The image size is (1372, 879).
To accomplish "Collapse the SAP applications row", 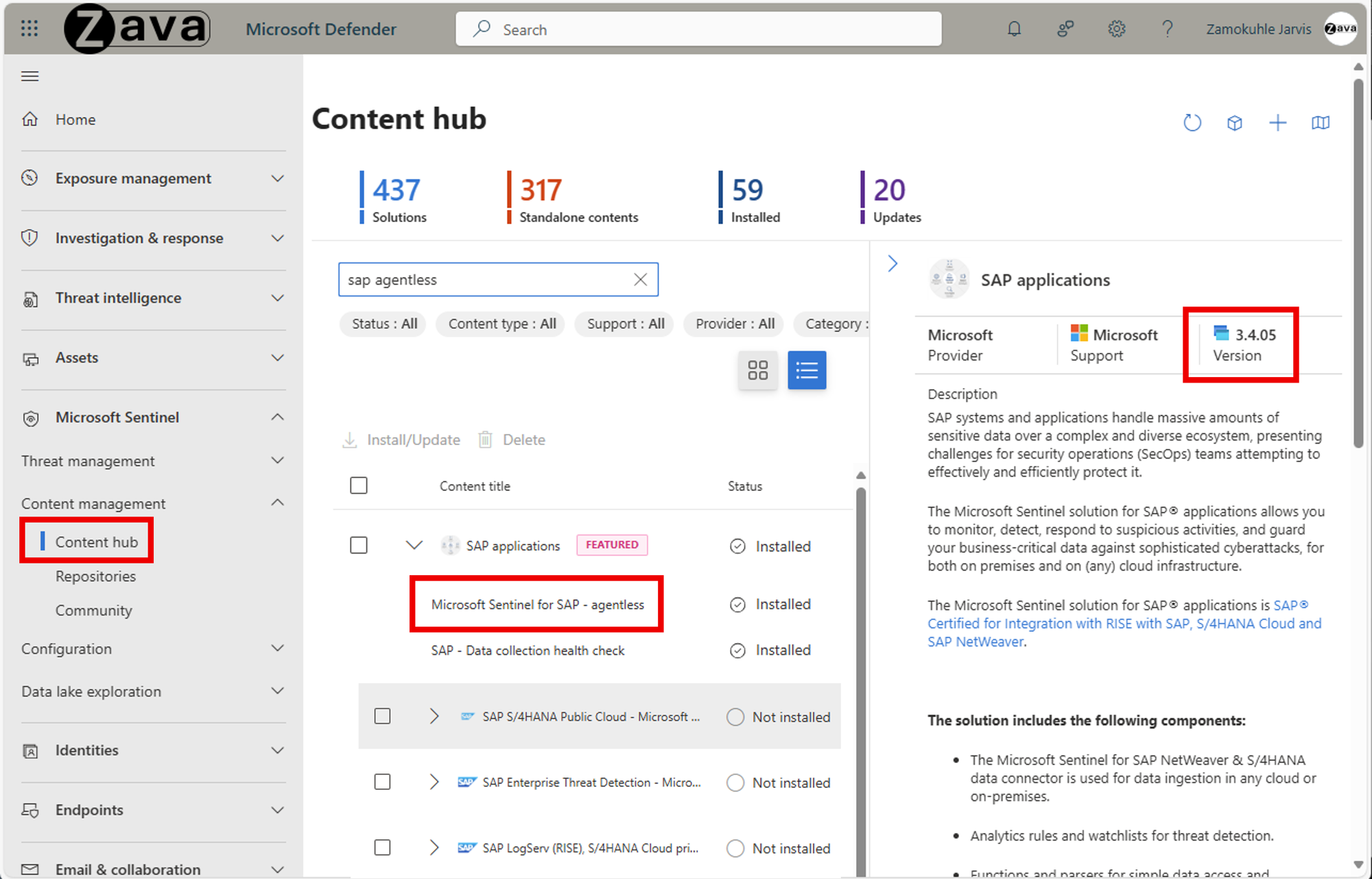I will point(414,545).
